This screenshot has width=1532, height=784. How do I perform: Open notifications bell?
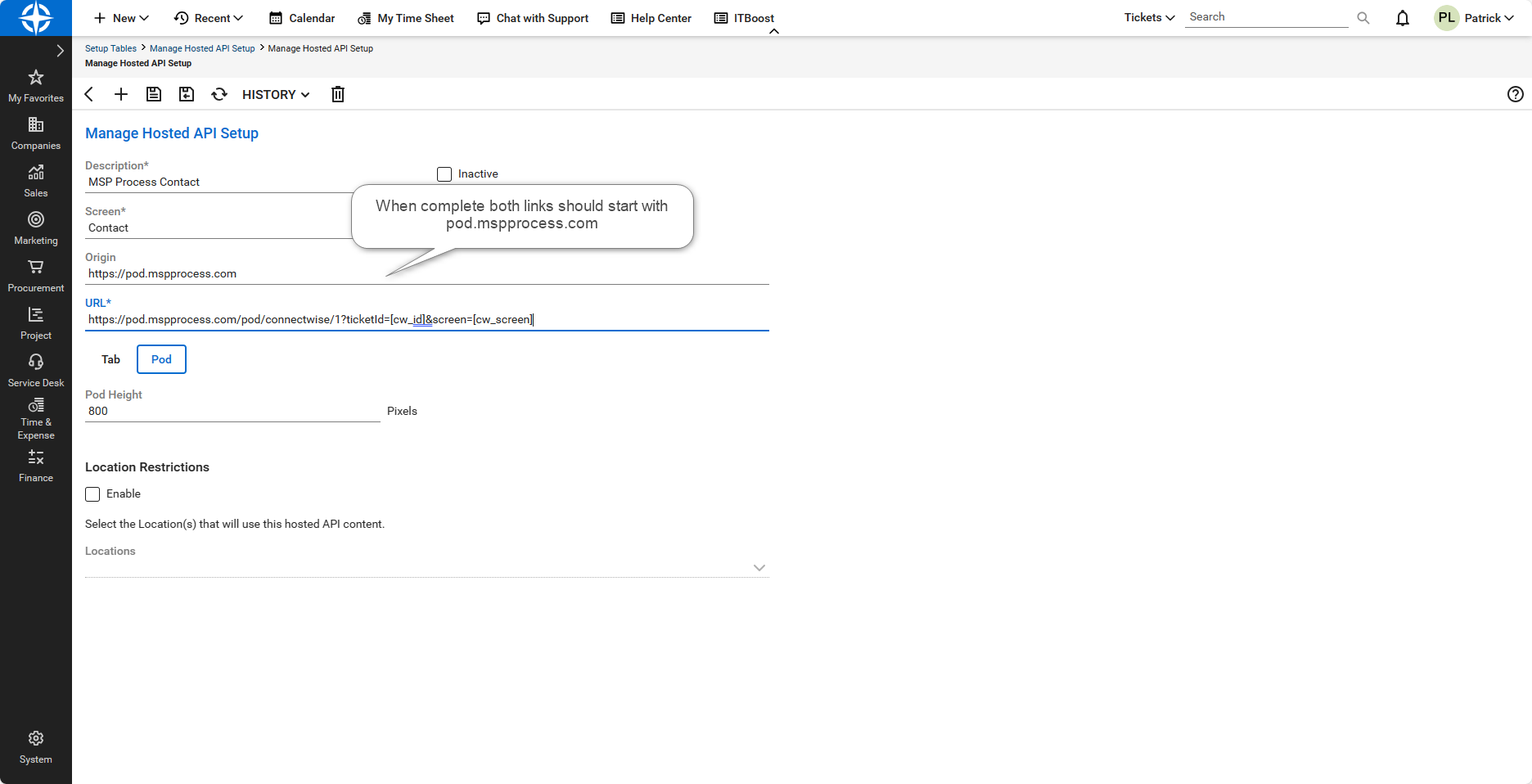coord(1403,18)
